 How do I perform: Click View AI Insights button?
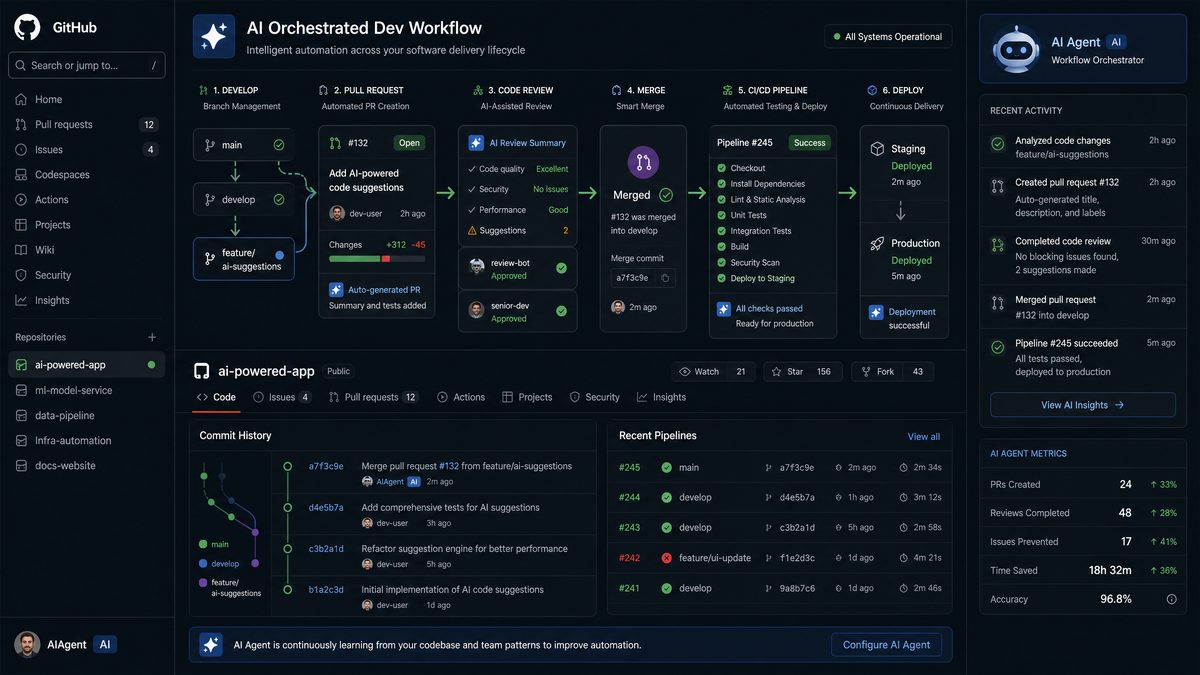(x=1083, y=405)
